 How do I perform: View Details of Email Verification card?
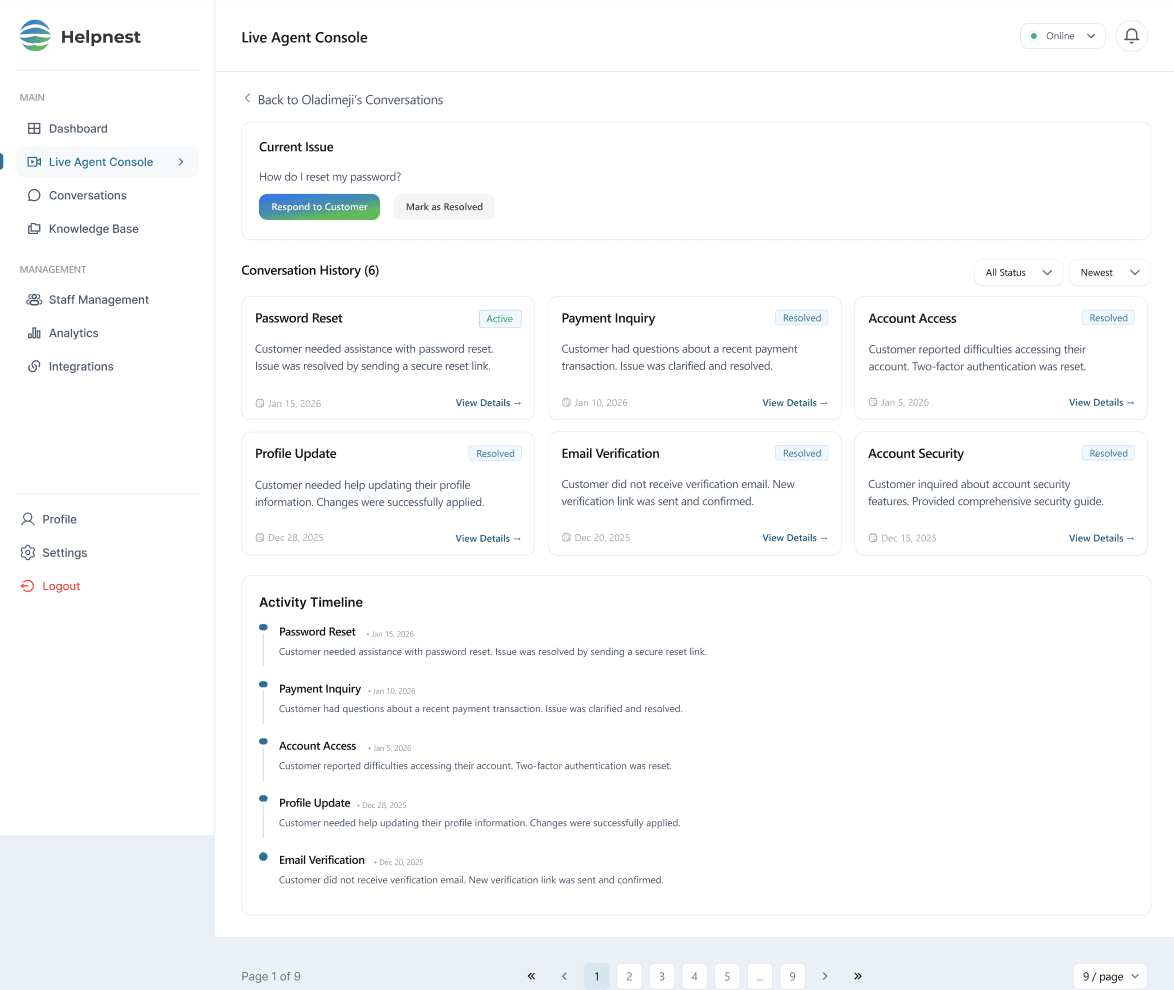click(795, 538)
